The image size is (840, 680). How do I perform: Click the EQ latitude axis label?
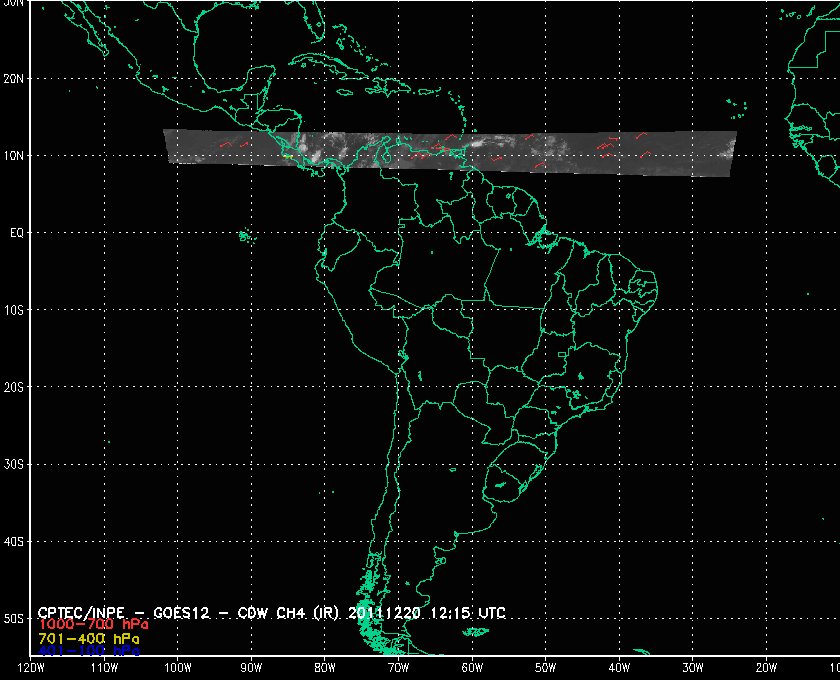click(x=17, y=233)
